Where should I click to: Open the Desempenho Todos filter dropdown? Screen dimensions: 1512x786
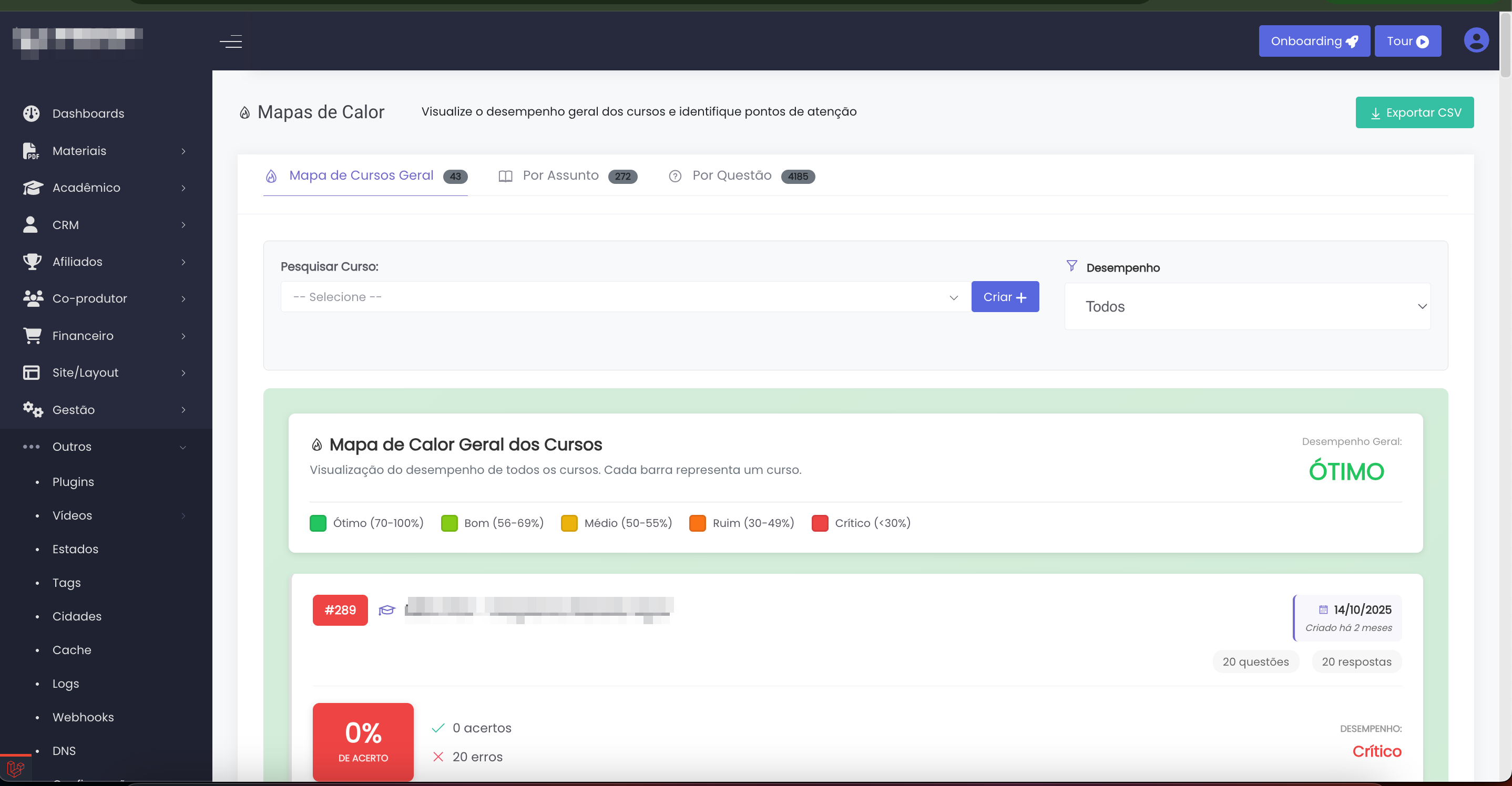click(x=1247, y=306)
